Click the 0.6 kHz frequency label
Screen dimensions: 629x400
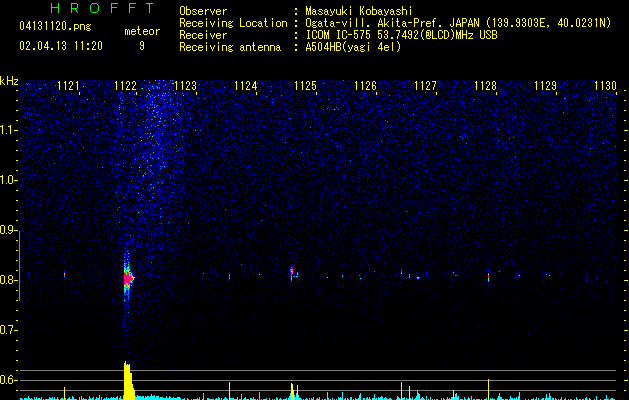tap(8, 380)
